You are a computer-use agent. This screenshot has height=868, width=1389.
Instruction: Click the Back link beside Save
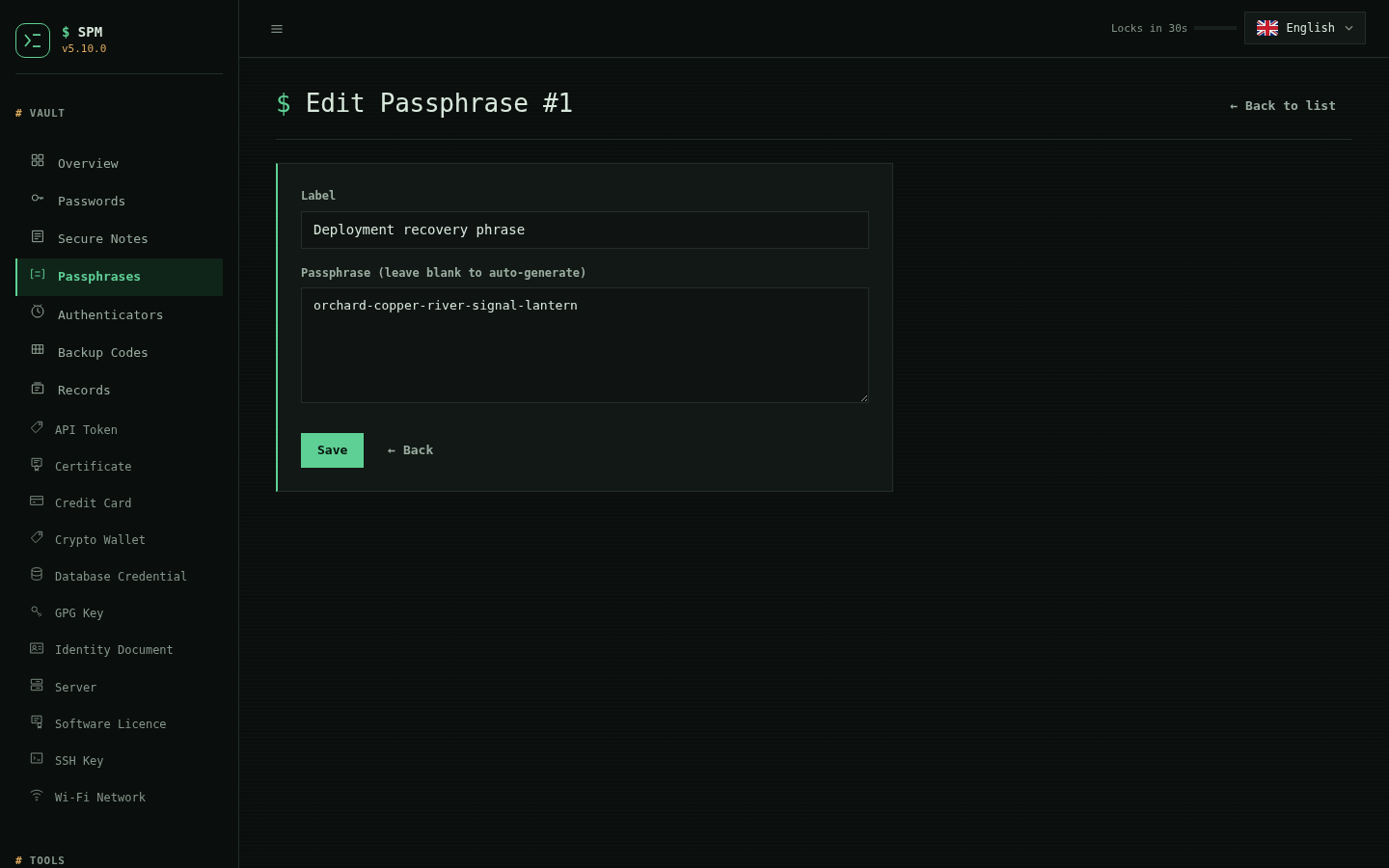pyautogui.click(x=410, y=450)
